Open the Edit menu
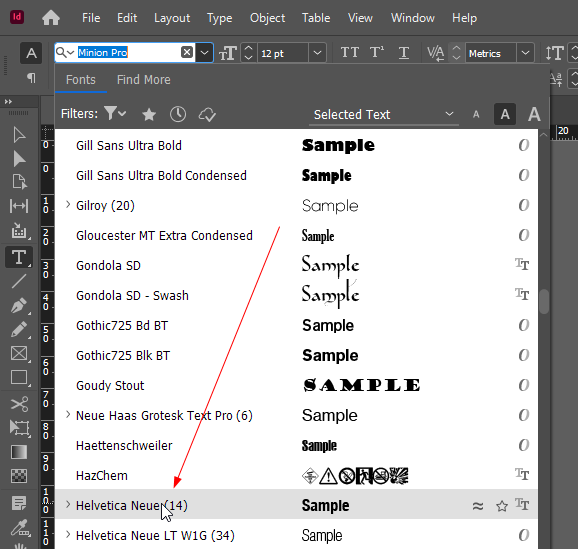578x549 pixels. [x=127, y=18]
